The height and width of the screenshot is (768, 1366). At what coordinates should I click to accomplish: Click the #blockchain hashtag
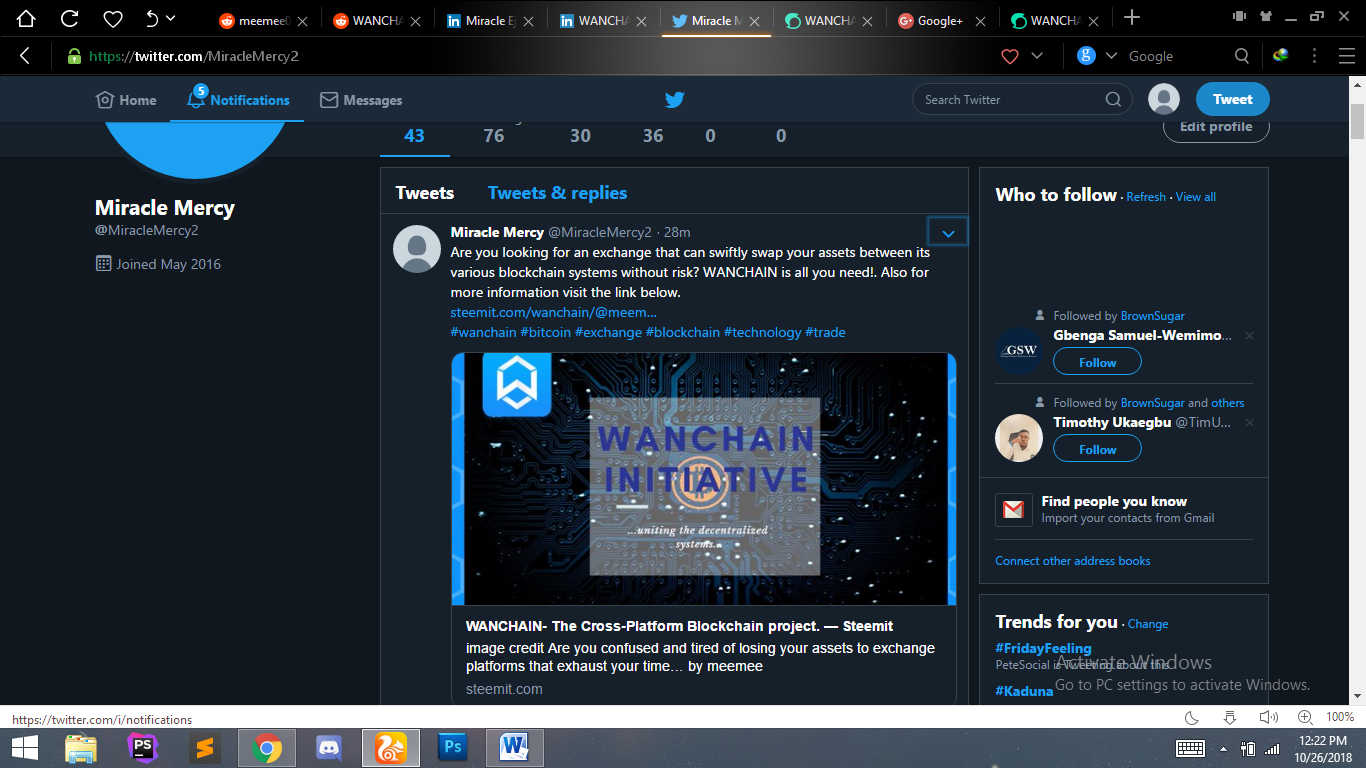click(x=683, y=332)
